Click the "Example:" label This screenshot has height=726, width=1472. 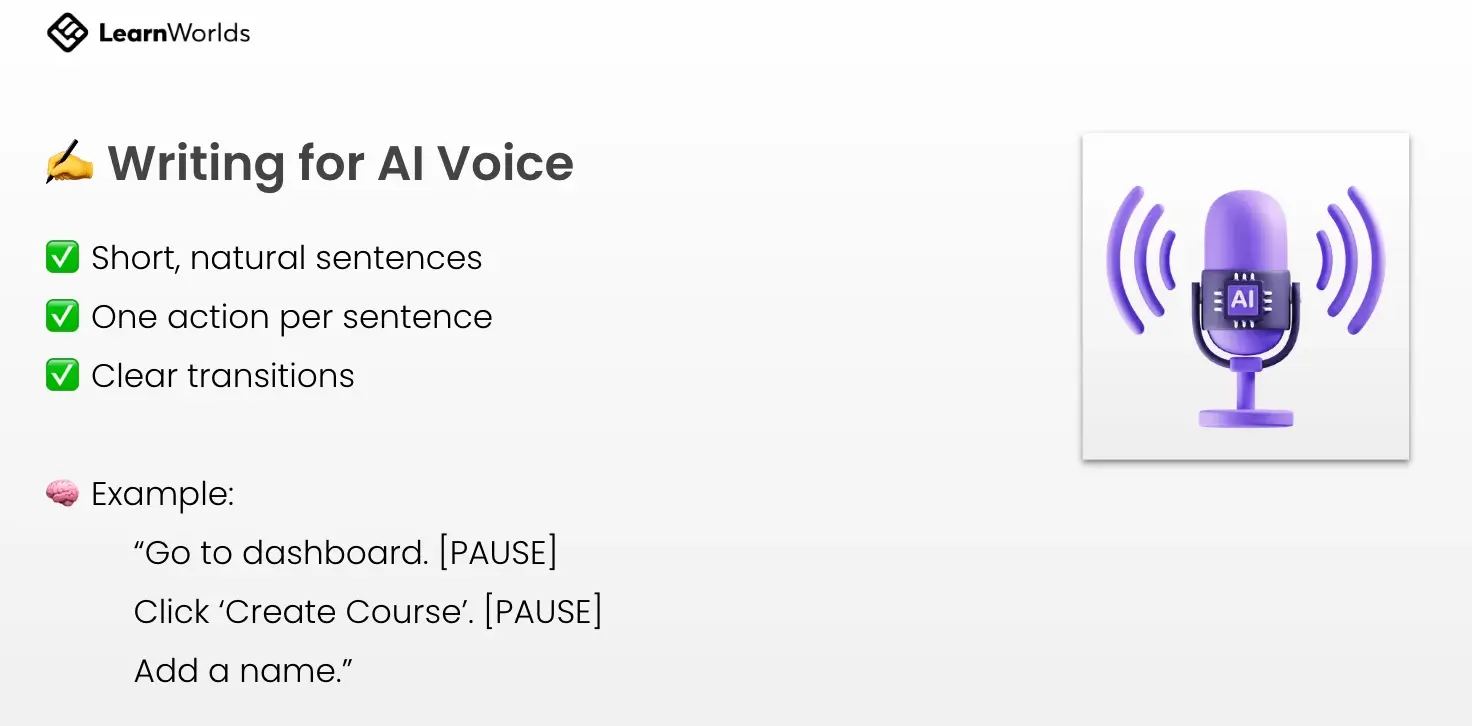162,494
